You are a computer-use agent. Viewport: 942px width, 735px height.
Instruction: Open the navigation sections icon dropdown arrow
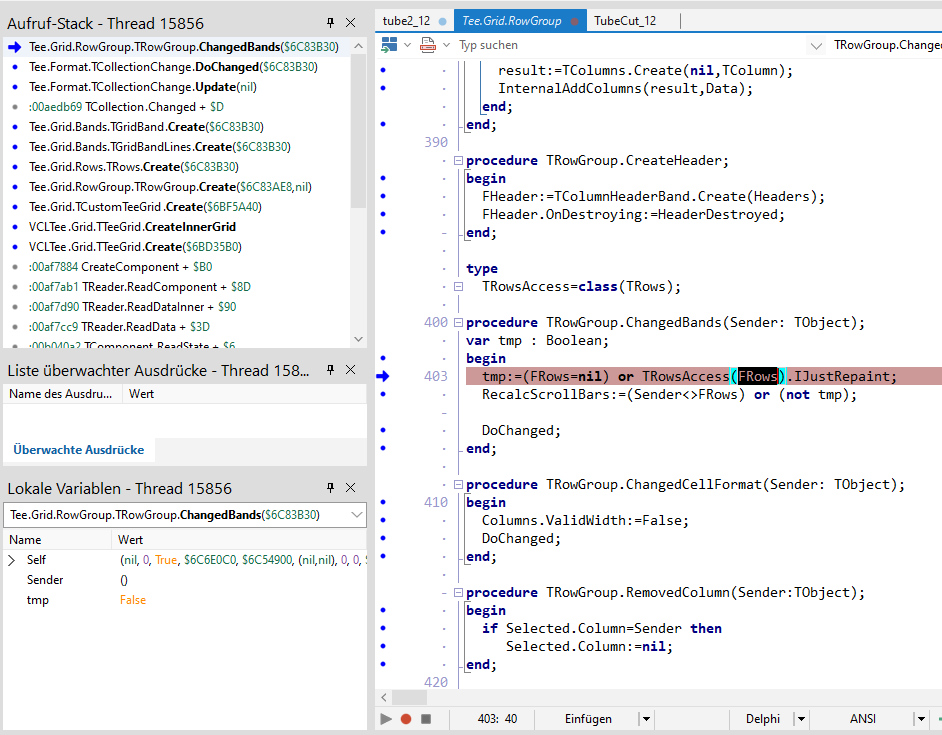click(407, 45)
